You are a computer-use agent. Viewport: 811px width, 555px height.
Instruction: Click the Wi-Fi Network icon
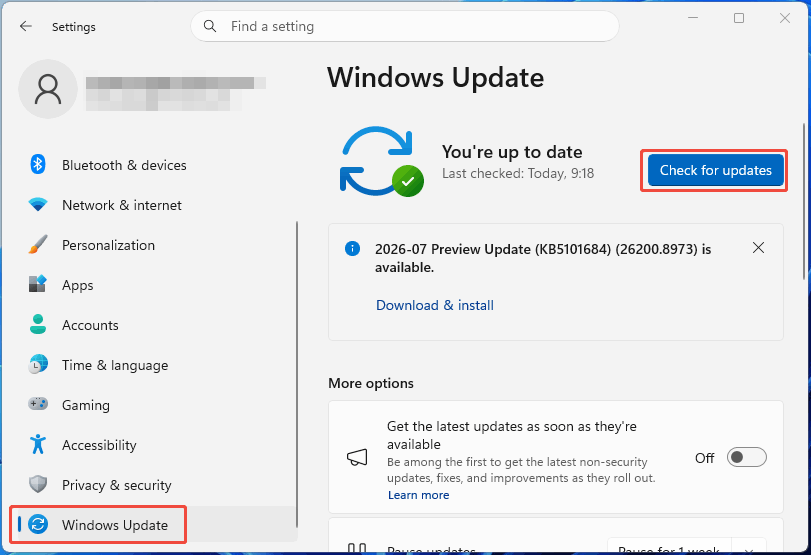[x=38, y=205]
